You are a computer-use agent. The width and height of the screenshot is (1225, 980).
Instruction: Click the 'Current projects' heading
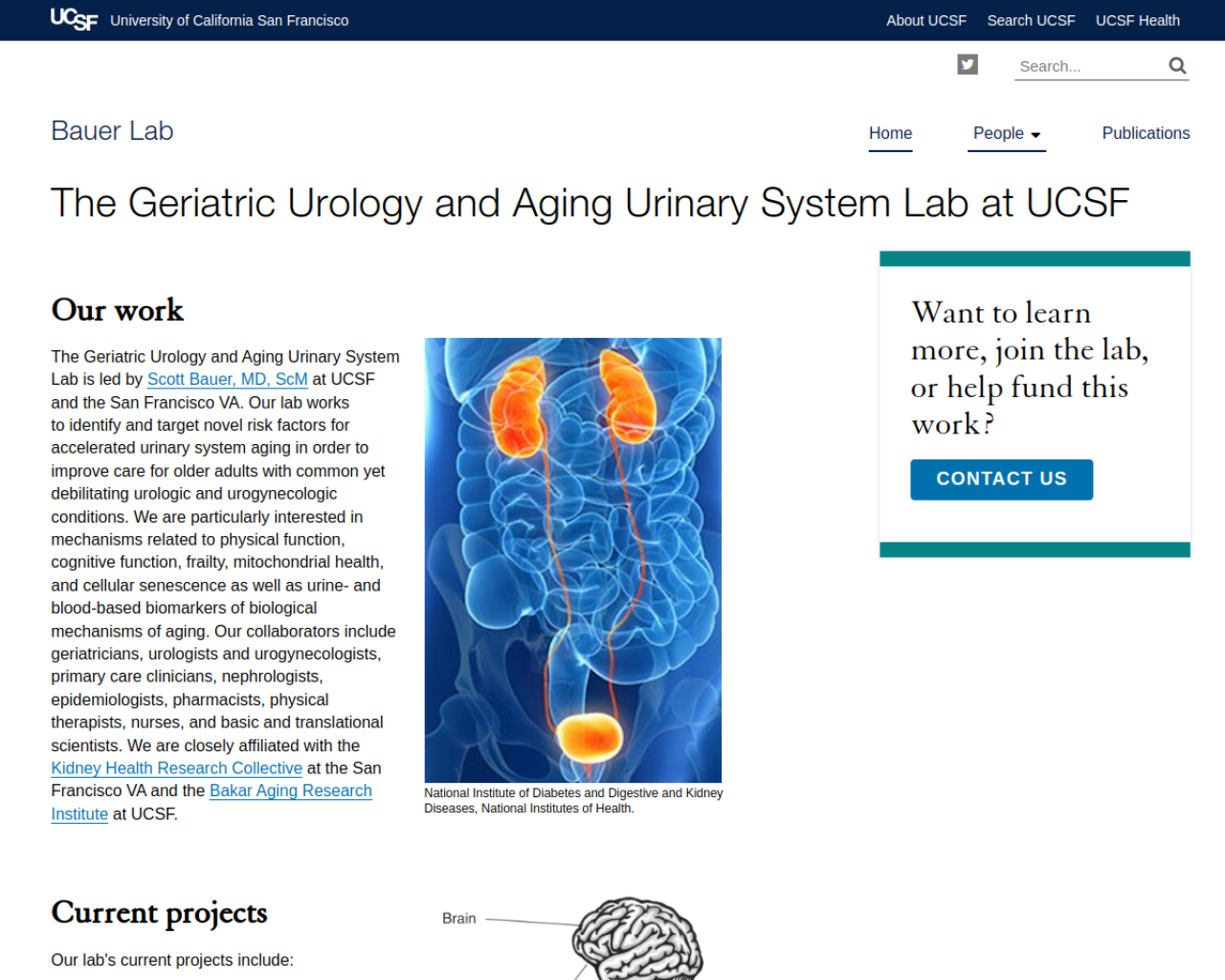[159, 913]
